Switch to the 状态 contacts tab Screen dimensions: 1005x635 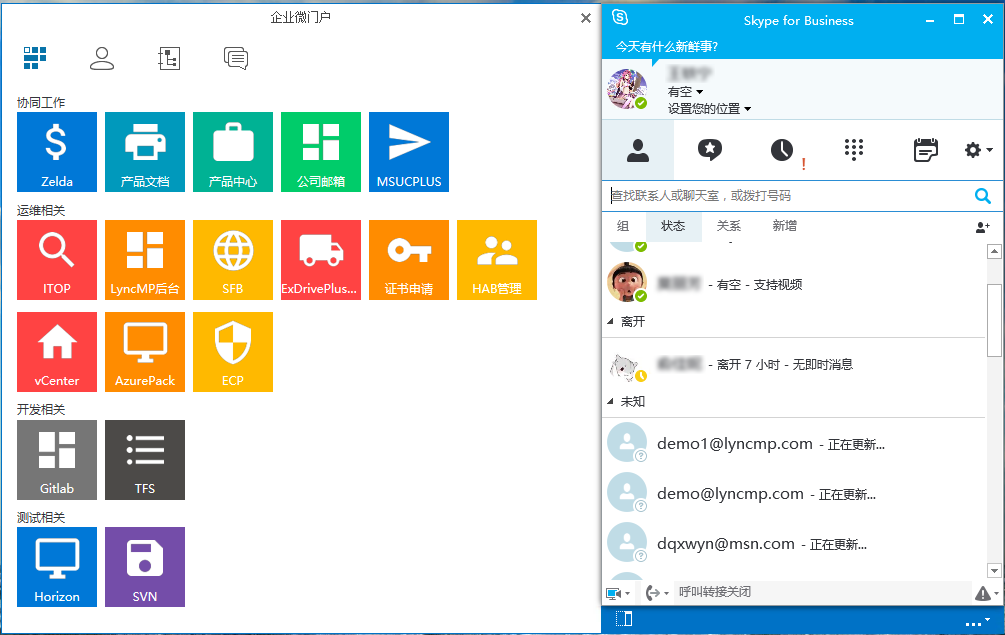coord(673,226)
